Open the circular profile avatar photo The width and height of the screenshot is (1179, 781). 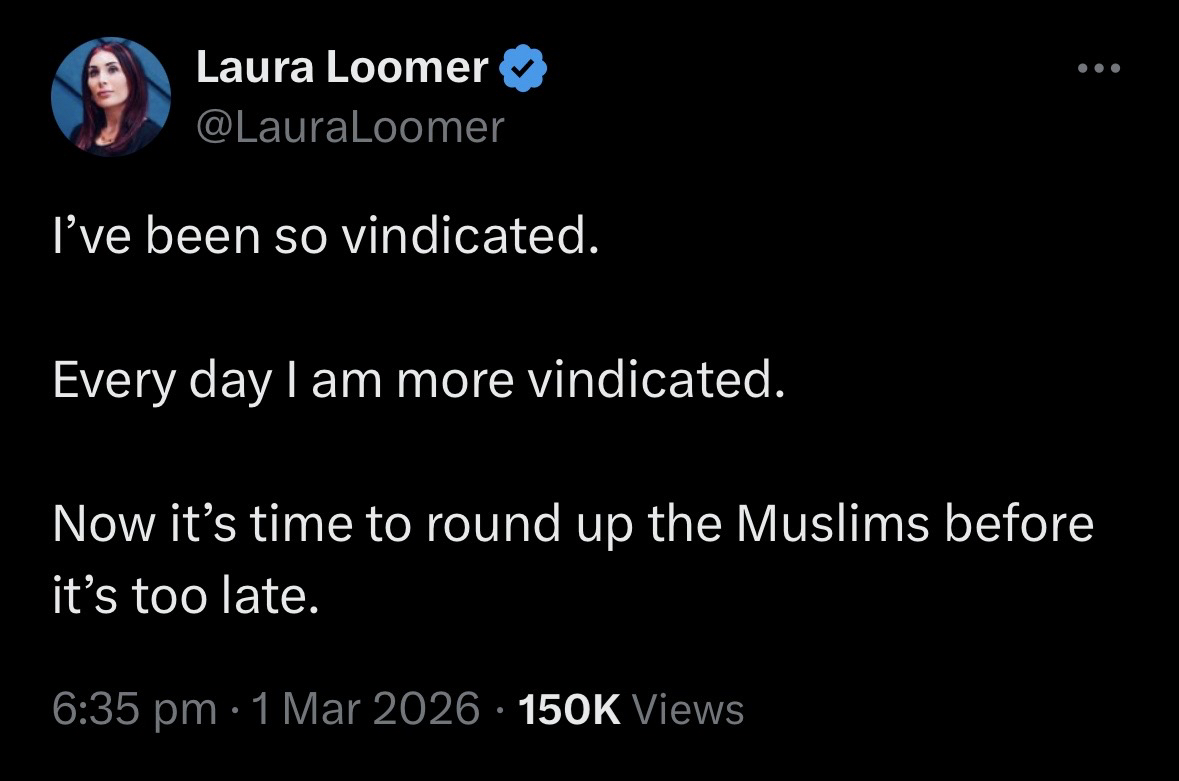coord(111,99)
